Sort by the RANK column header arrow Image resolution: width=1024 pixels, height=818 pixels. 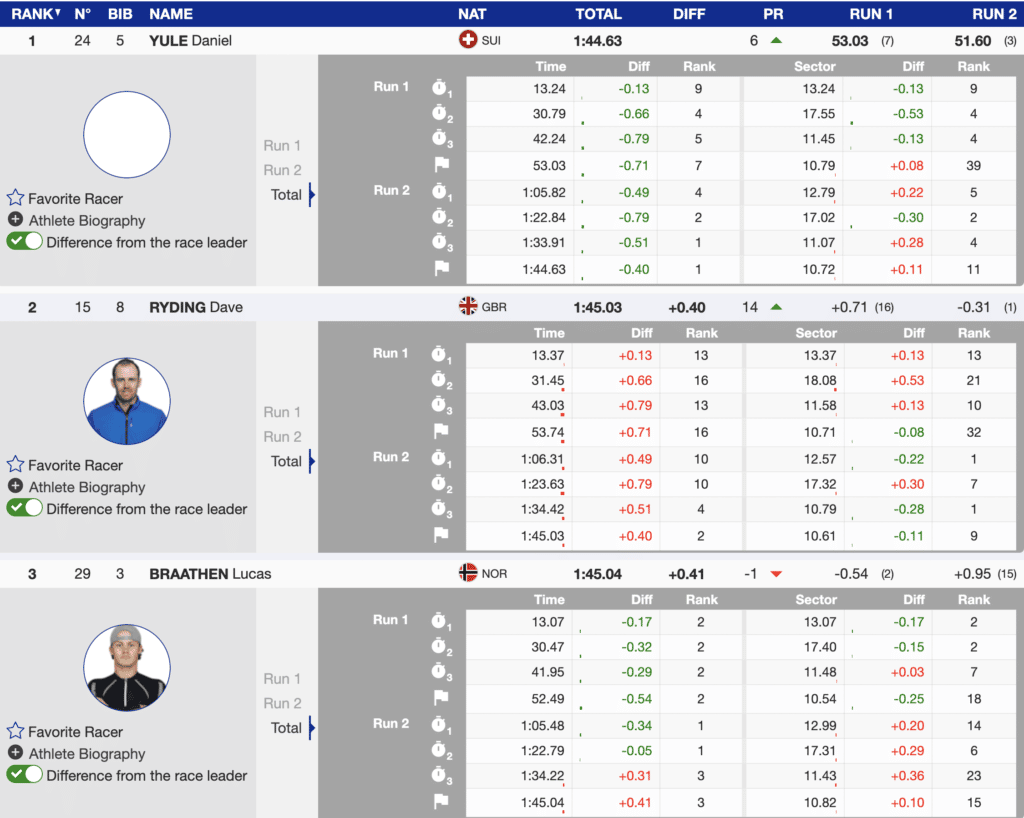(57, 14)
